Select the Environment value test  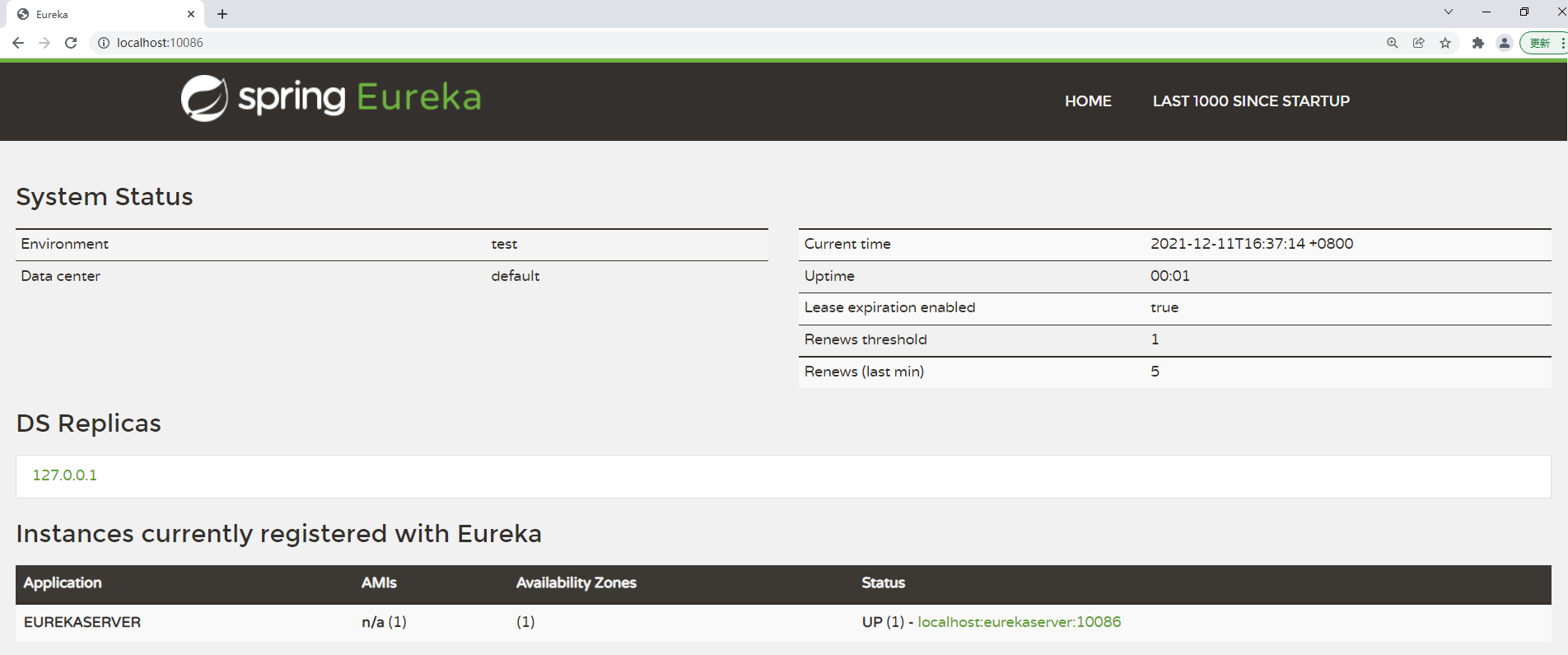[504, 245]
